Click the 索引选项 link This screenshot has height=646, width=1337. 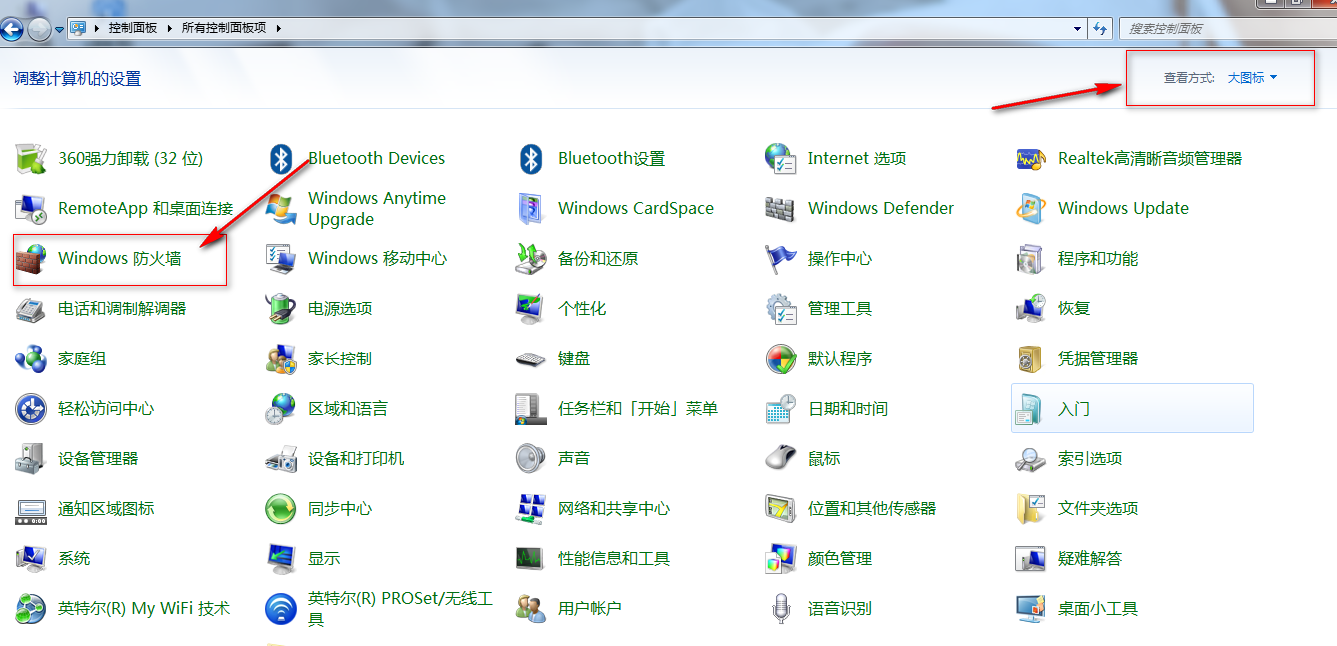[1090, 458]
